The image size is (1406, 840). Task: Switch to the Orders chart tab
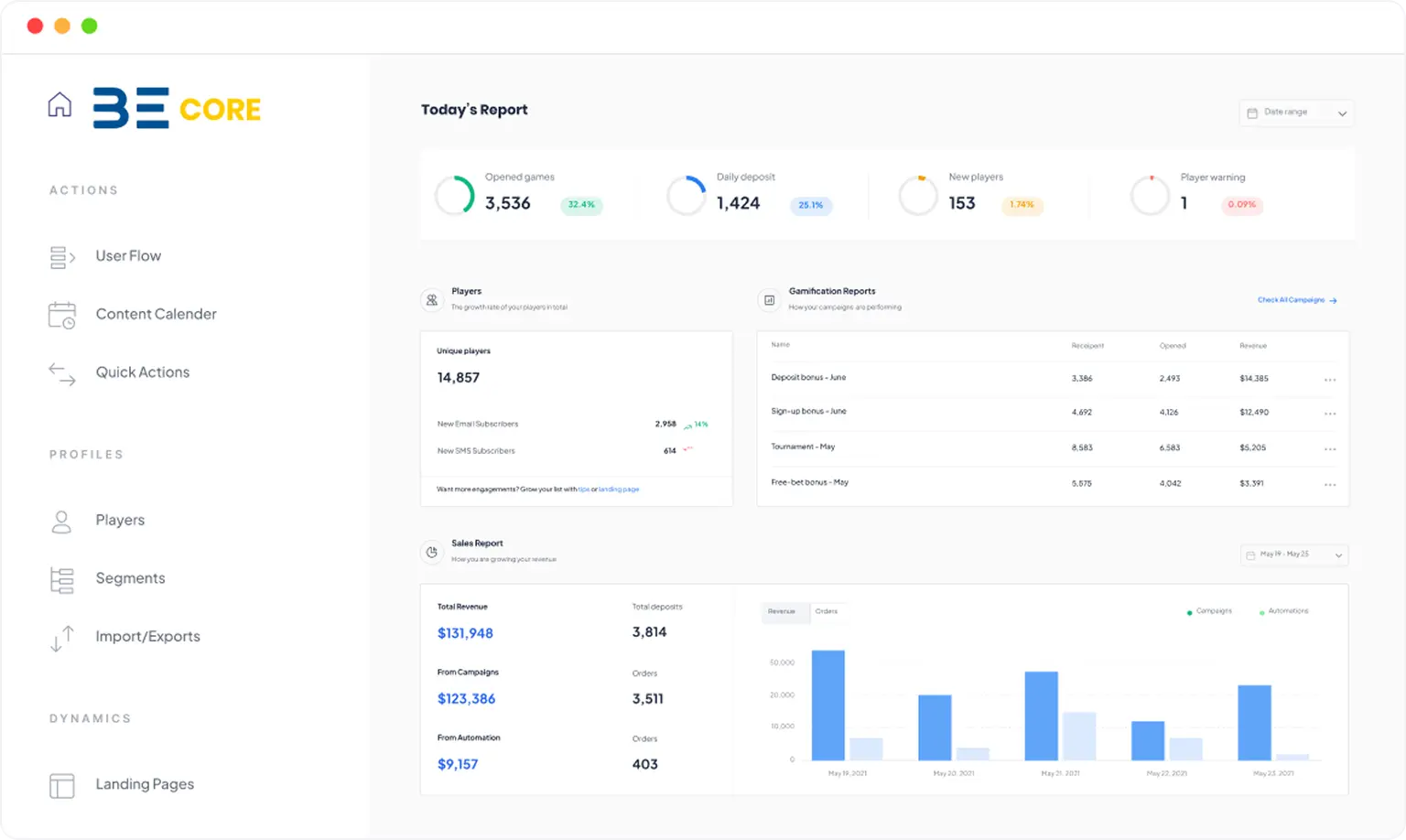coord(827,611)
